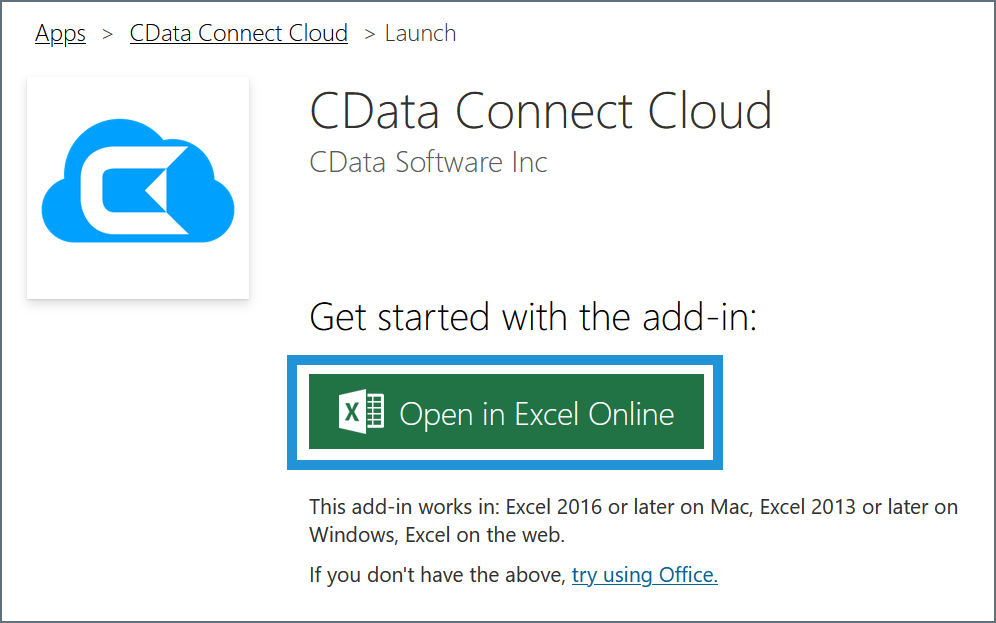Click the blue highlight border around the button
This screenshot has height=623, width=996.
[505, 360]
